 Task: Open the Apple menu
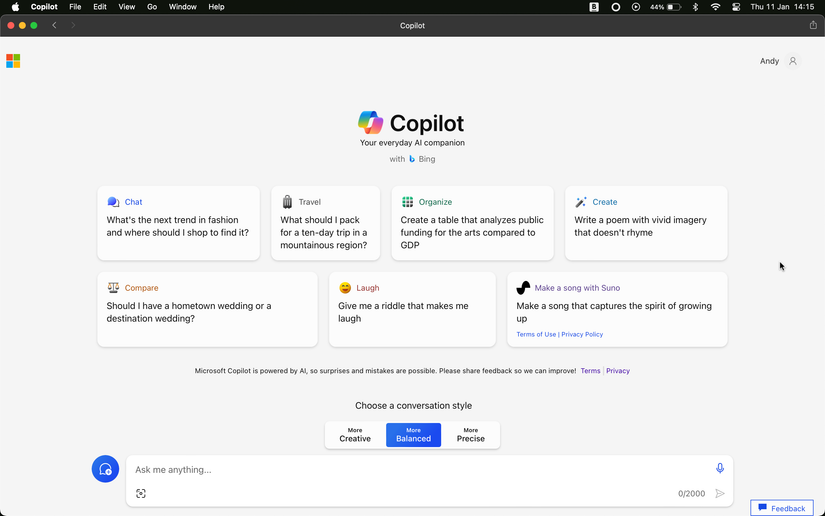[15, 7]
